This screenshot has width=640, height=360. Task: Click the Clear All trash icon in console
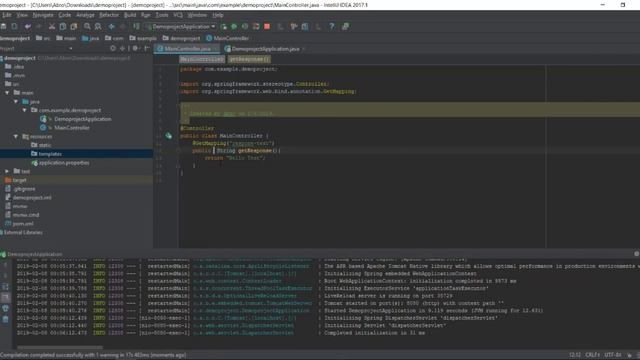coord(5,320)
